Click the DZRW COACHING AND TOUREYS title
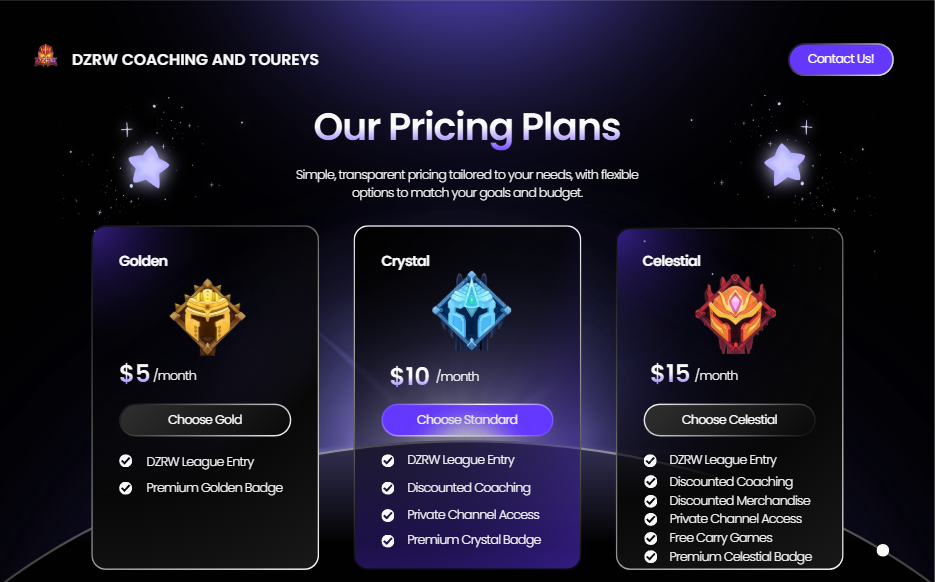Viewport: 935px width, 582px height. [195, 60]
